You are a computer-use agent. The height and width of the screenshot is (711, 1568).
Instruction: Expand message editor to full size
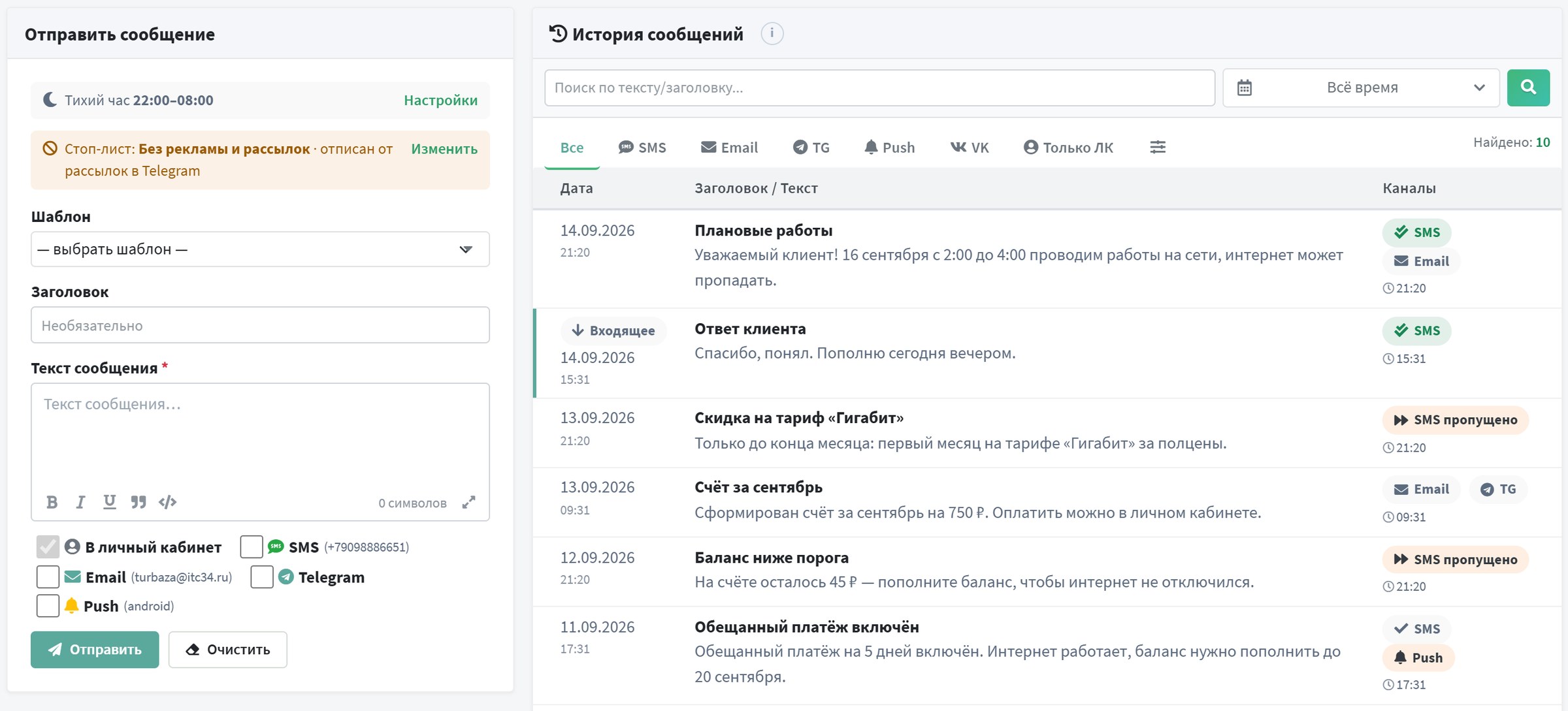468,502
